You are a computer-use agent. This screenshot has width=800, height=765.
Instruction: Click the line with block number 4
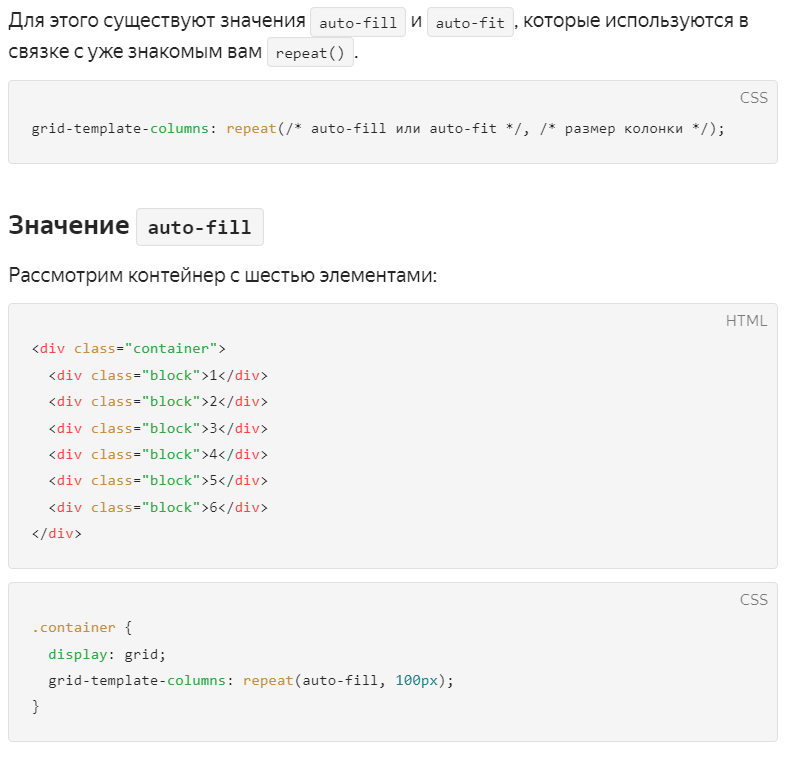(158, 454)
